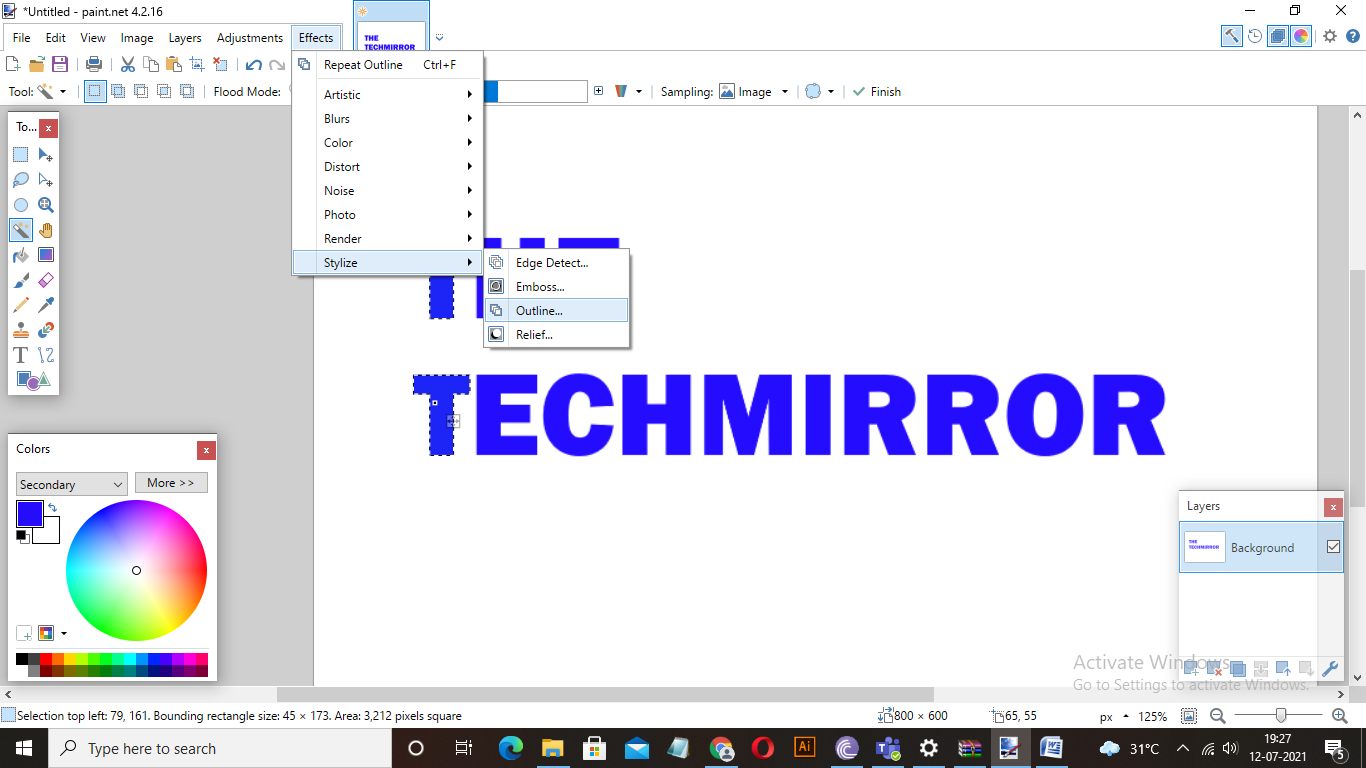Click the More >> button in Colors
This screenshot has height=768, width=1366.
pos(171,483)
